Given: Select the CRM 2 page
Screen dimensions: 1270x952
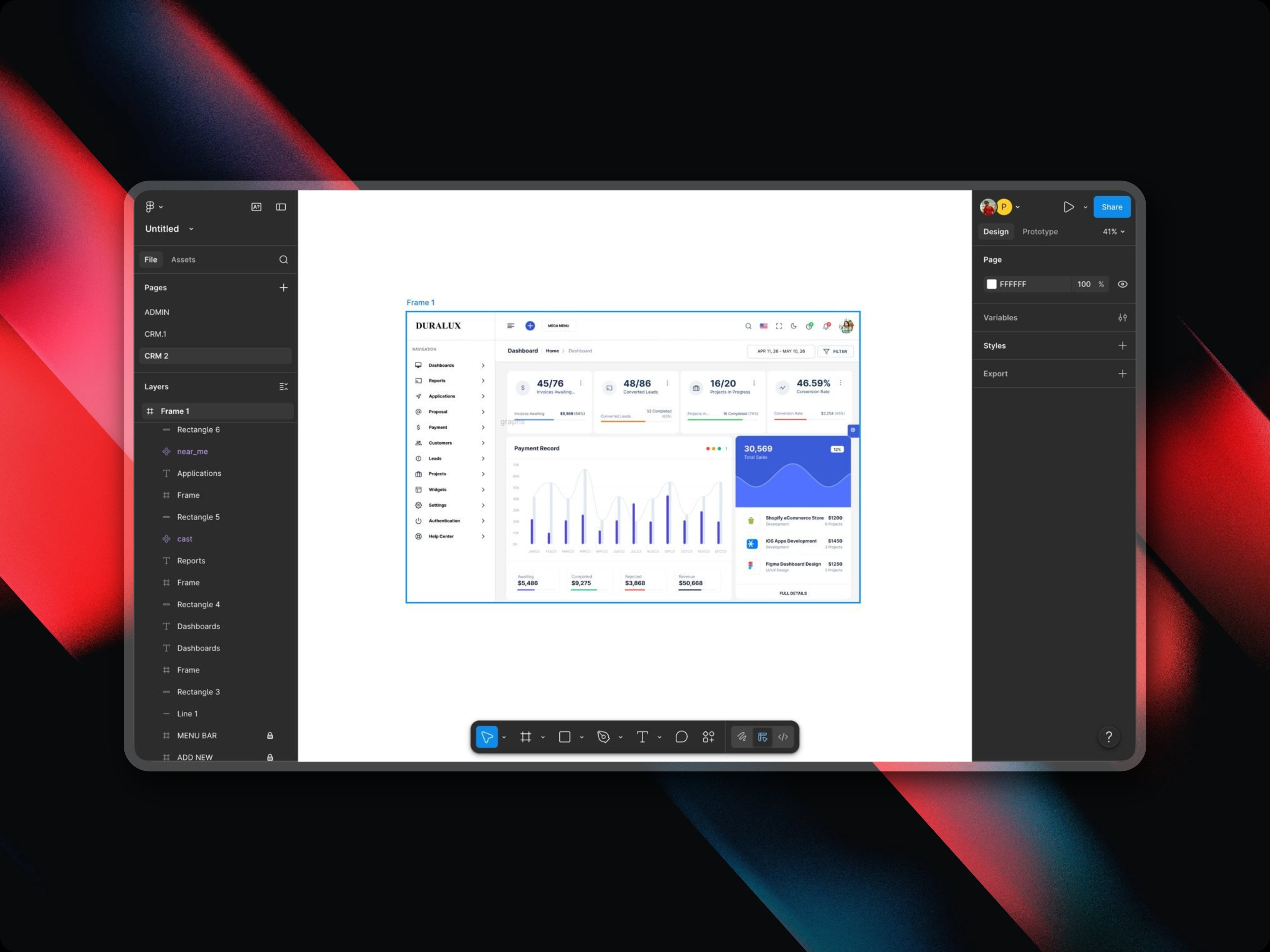Looking at the screenshot, I should point(215,356).
